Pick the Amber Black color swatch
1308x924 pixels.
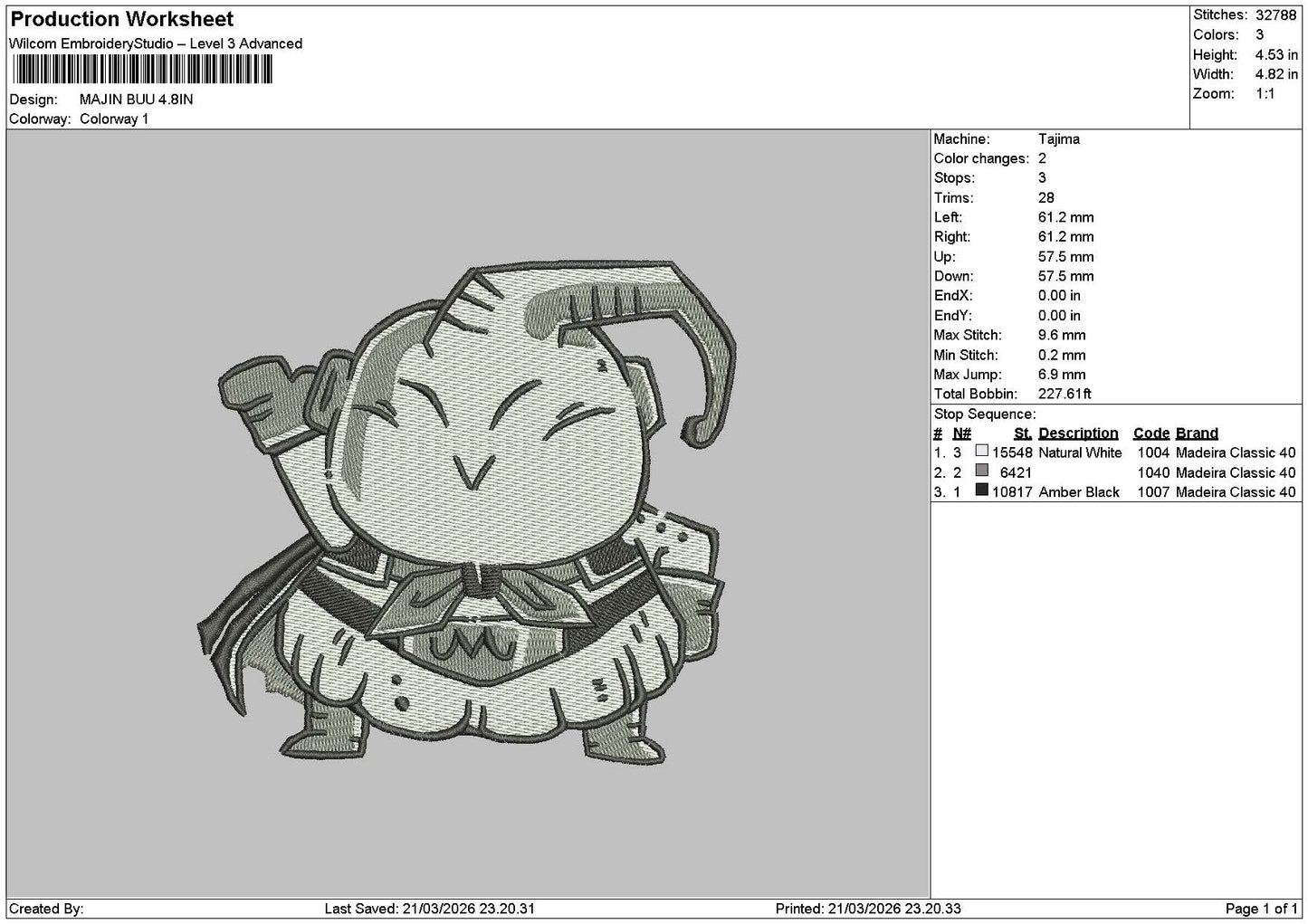coord(981,491)
